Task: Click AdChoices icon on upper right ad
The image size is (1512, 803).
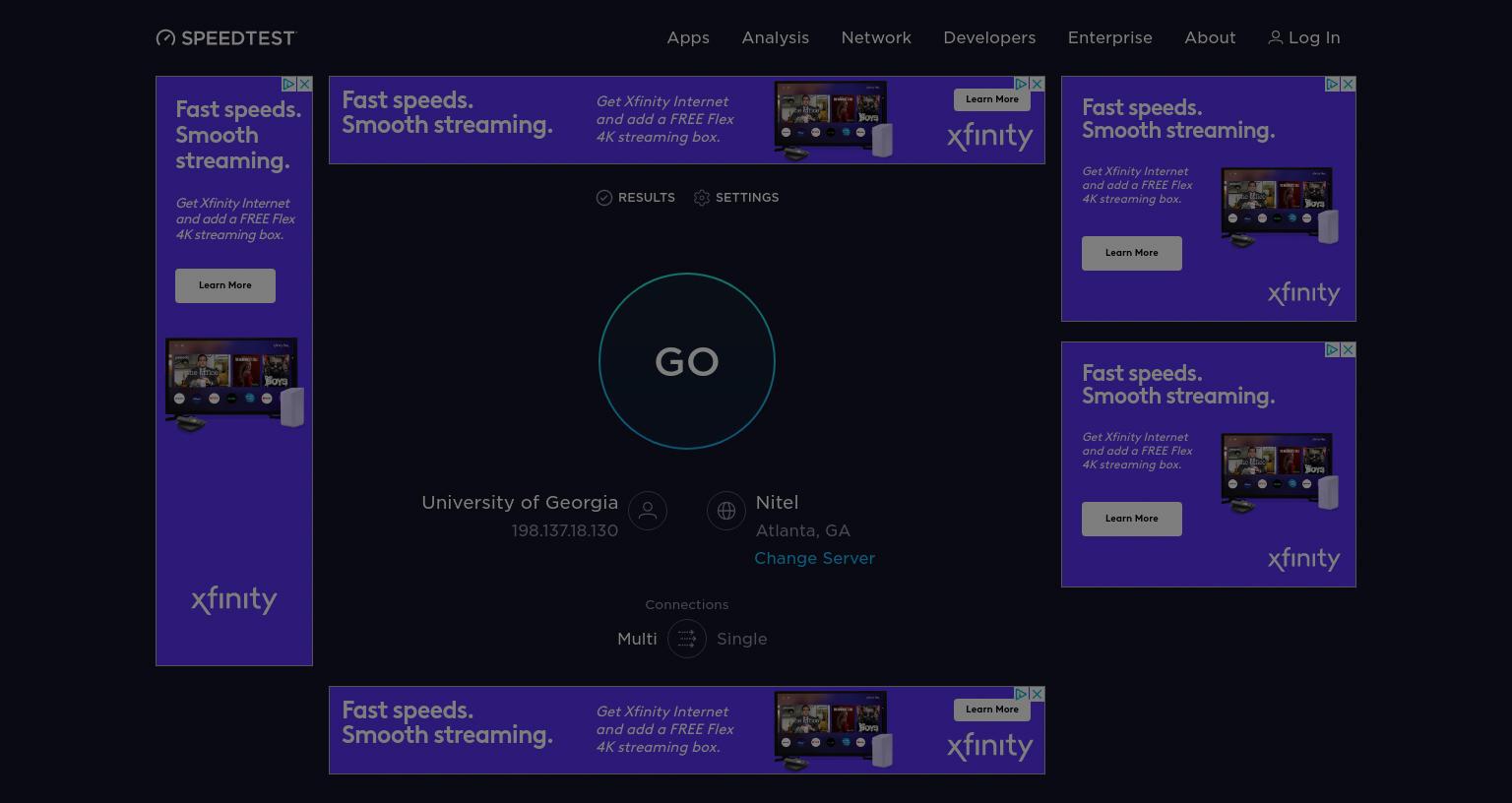Action: click(1333, 85)
